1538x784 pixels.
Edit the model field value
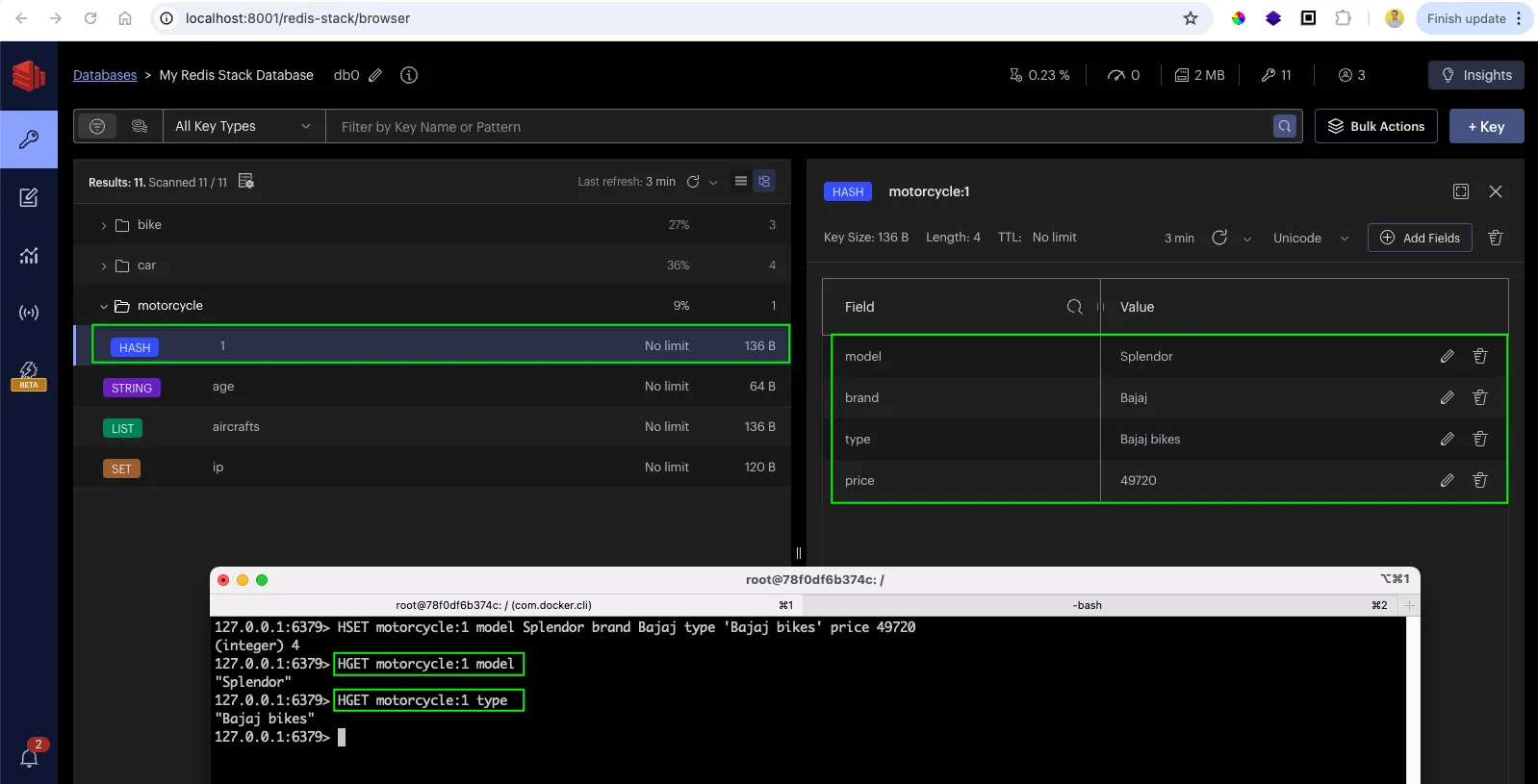(x=1447, y=356)
